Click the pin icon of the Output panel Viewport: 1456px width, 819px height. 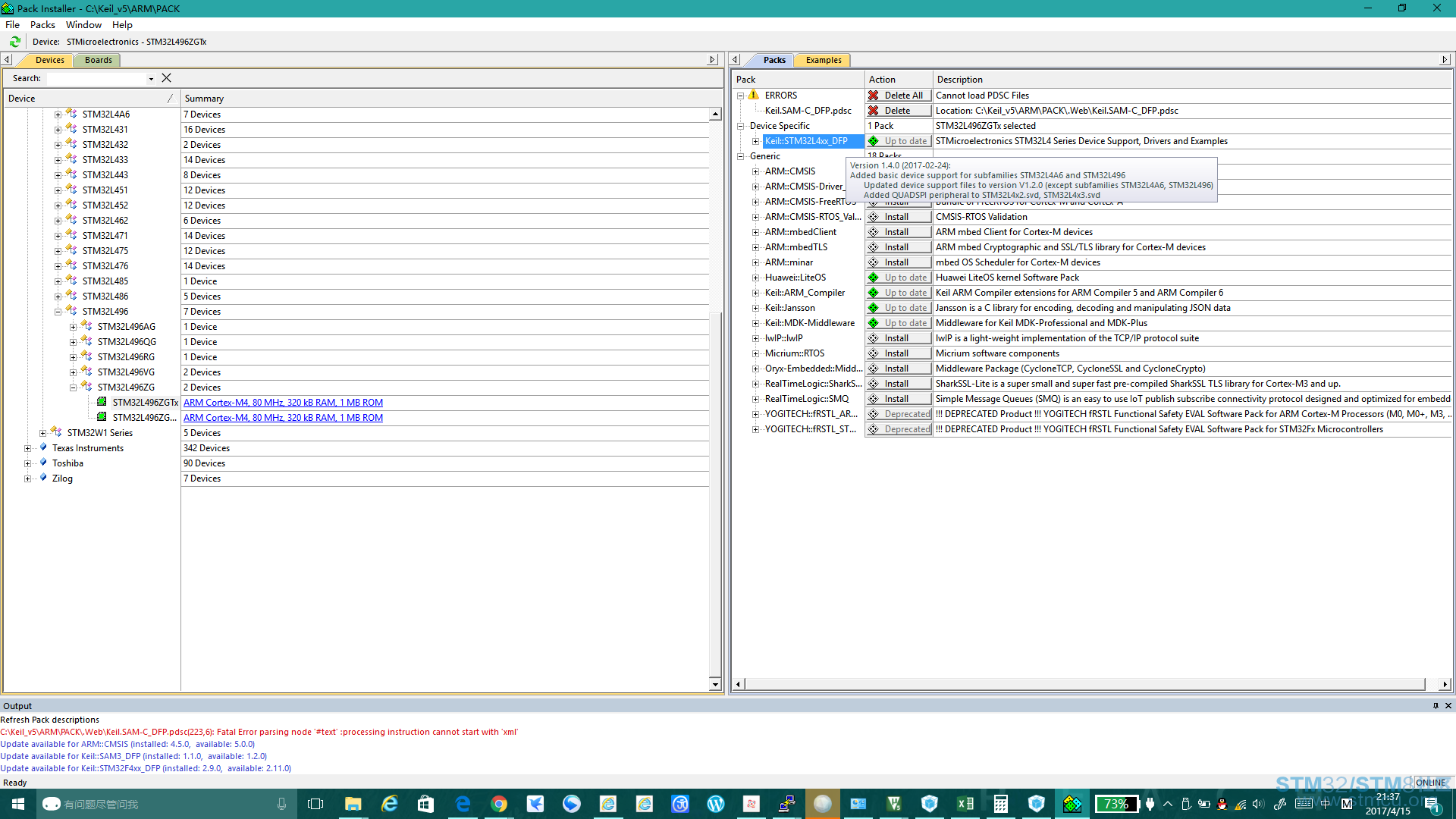[x=1436, y=705]
